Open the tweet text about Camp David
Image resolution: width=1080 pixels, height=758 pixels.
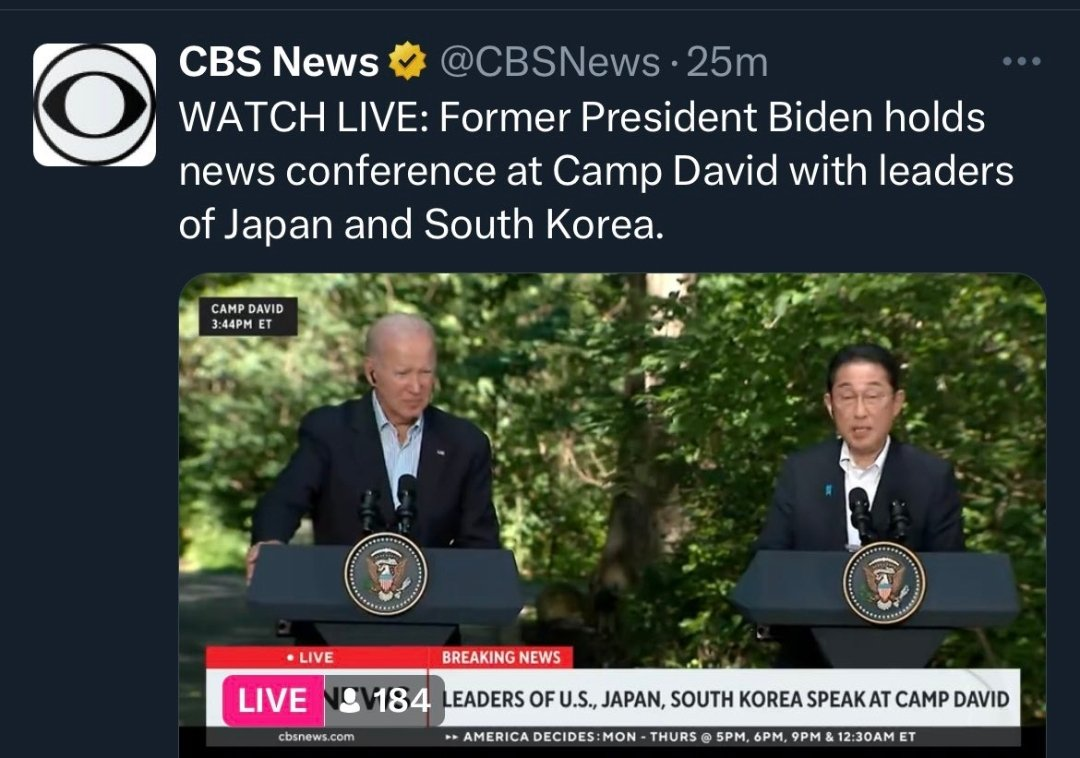595,171
